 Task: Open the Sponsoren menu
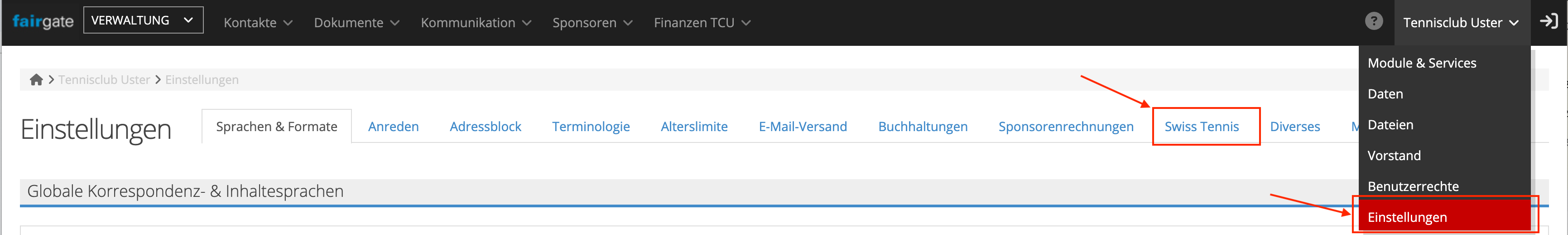pyautogui.click(x=592, y=23)
